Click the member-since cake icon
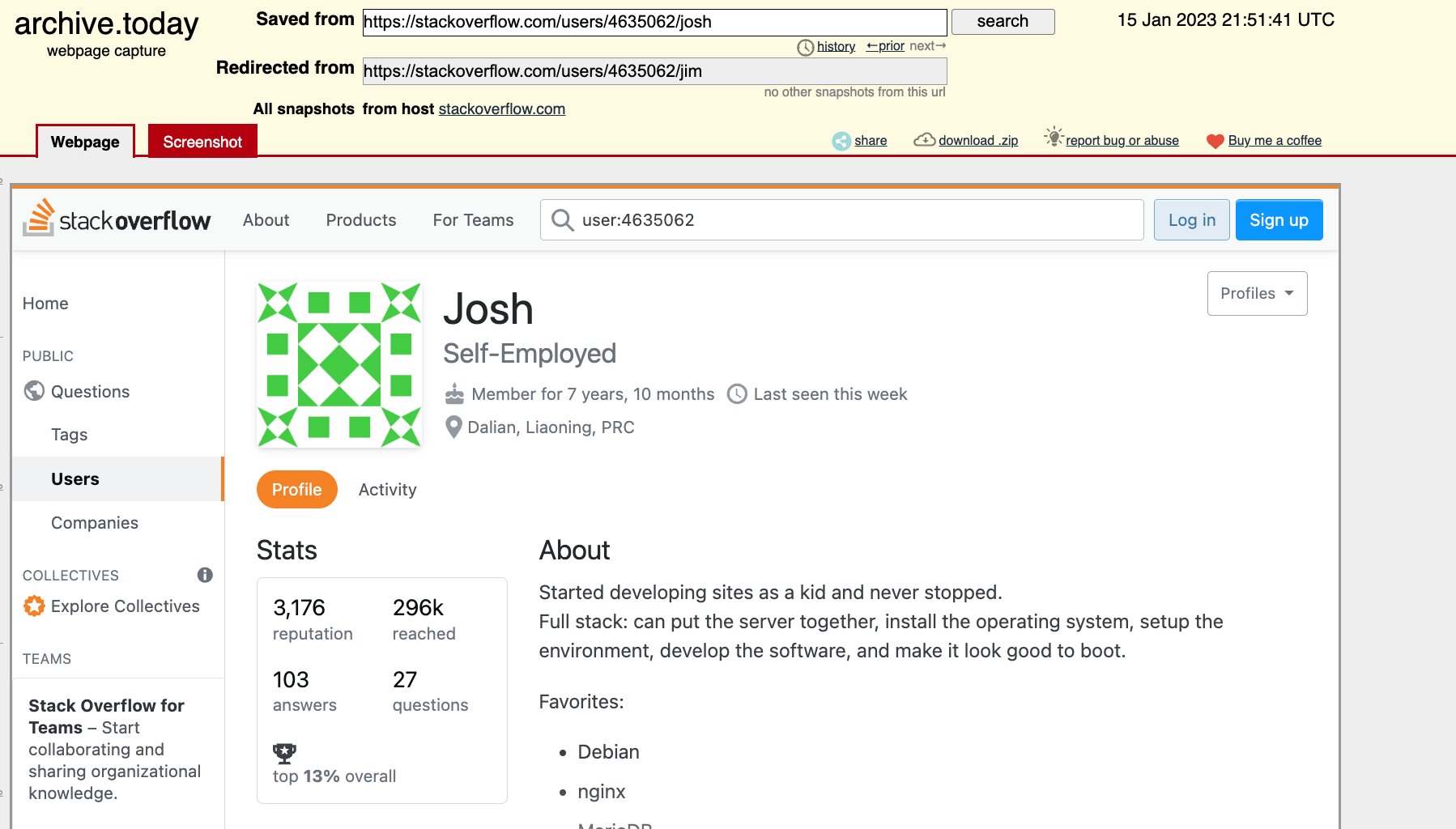This screenshot has width=1456, height=829. 454,394
